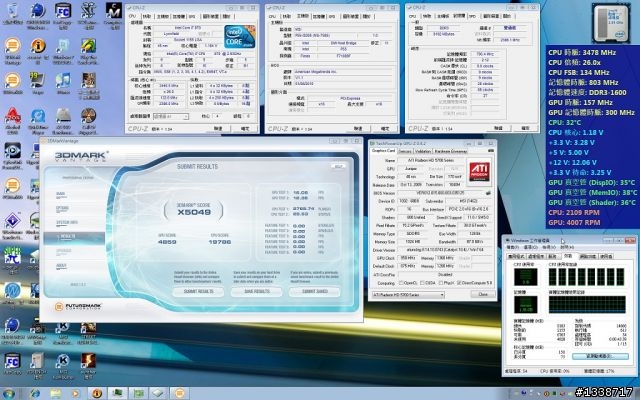Open the purple diamond desktop icon
Image resolution: width=640 pixels, height=400 pixels.
(13, 221)
